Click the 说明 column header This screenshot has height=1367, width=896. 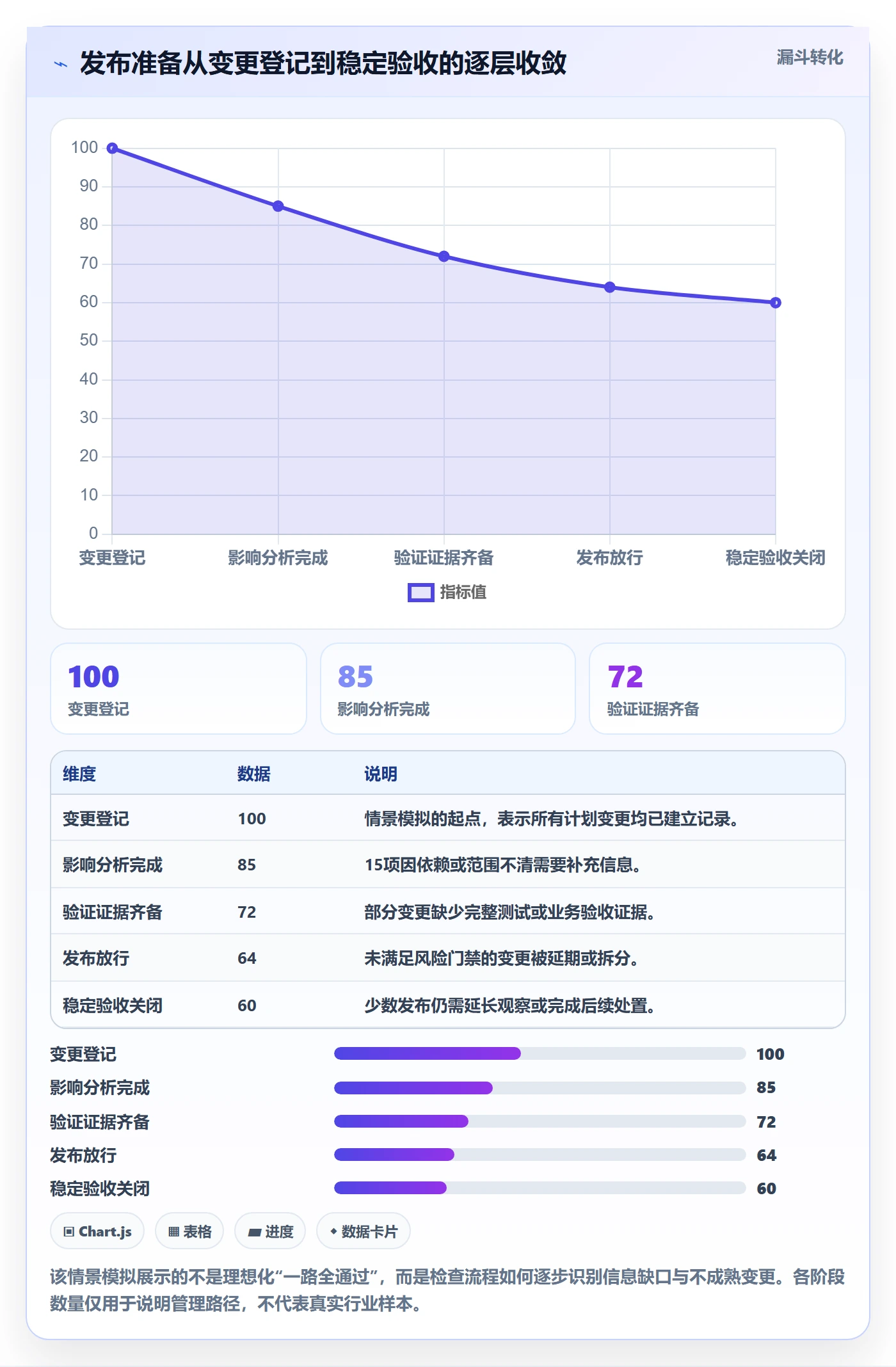click(x=381, y=774)
